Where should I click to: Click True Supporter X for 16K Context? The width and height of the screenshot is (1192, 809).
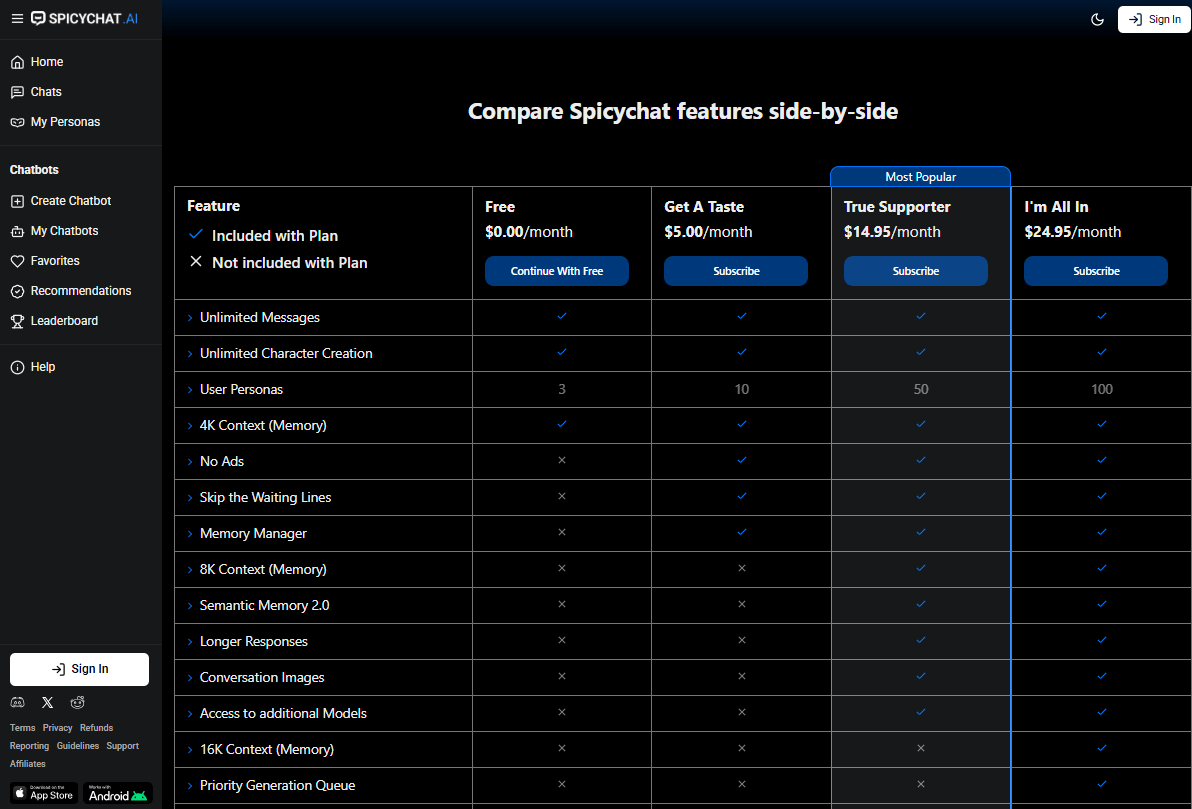(x=921, y=748)
